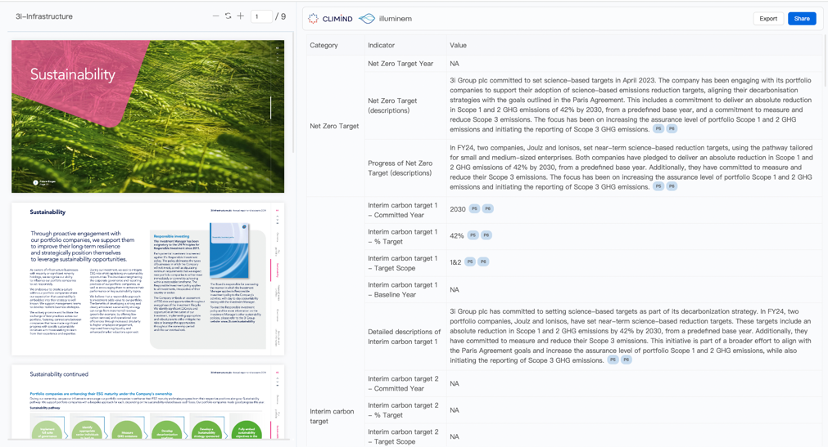Open P6 badge in Net Zero Target descriptions

[x=671, y=129]
